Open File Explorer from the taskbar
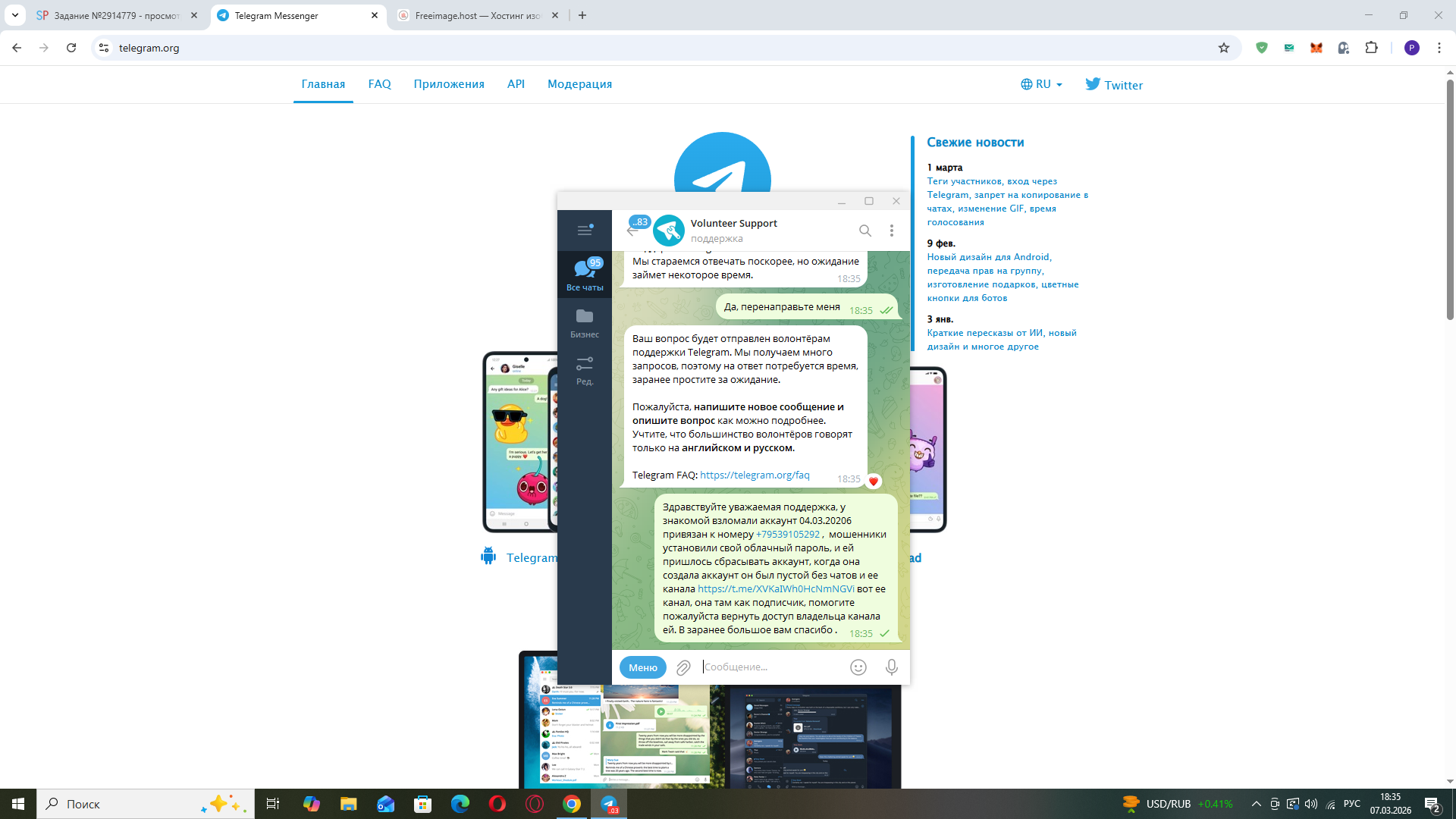Screen dimensions: 1456x819 (348, 804)
